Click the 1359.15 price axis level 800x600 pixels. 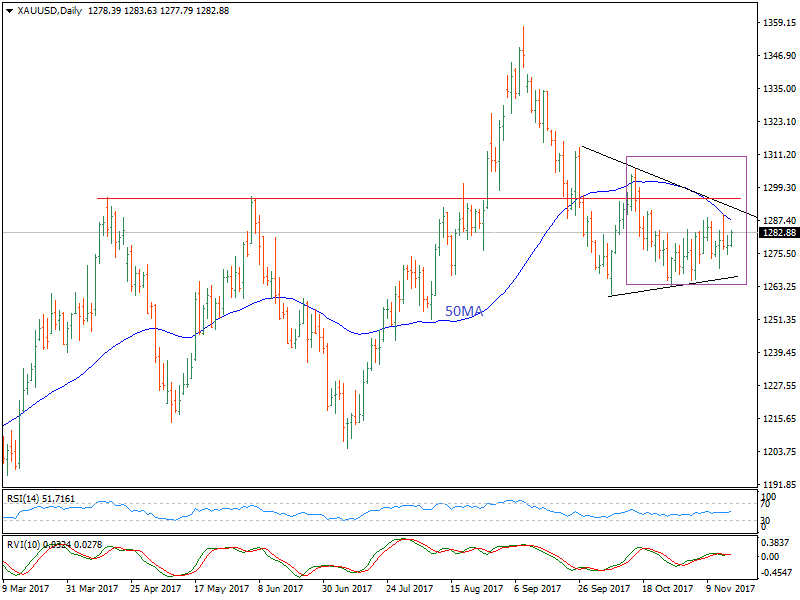tap(778, 22)
